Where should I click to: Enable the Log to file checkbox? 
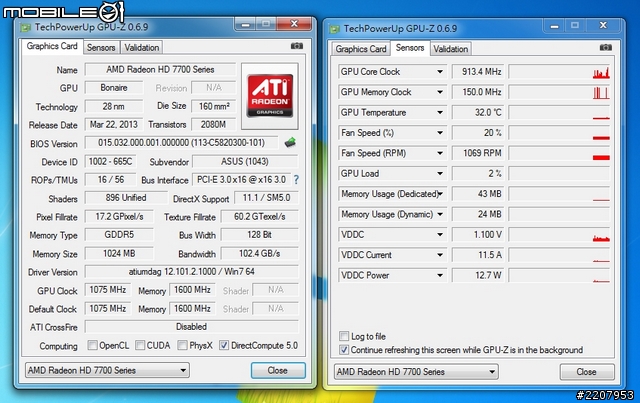344,336
